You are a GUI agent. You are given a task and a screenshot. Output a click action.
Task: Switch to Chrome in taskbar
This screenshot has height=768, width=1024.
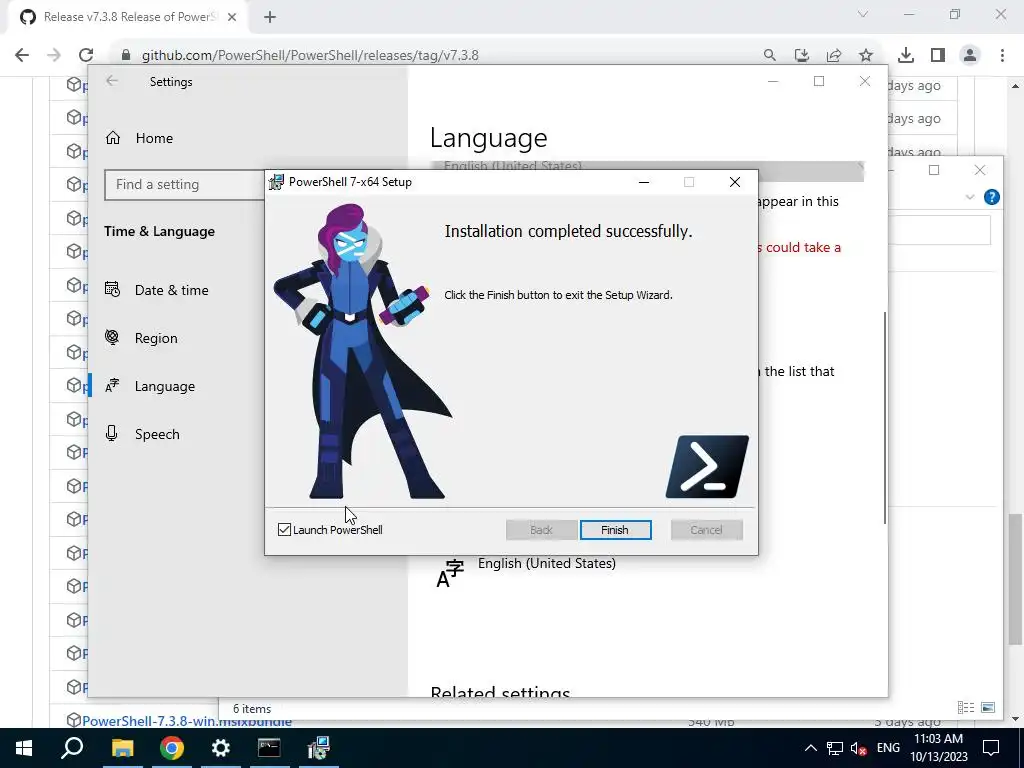172,748
